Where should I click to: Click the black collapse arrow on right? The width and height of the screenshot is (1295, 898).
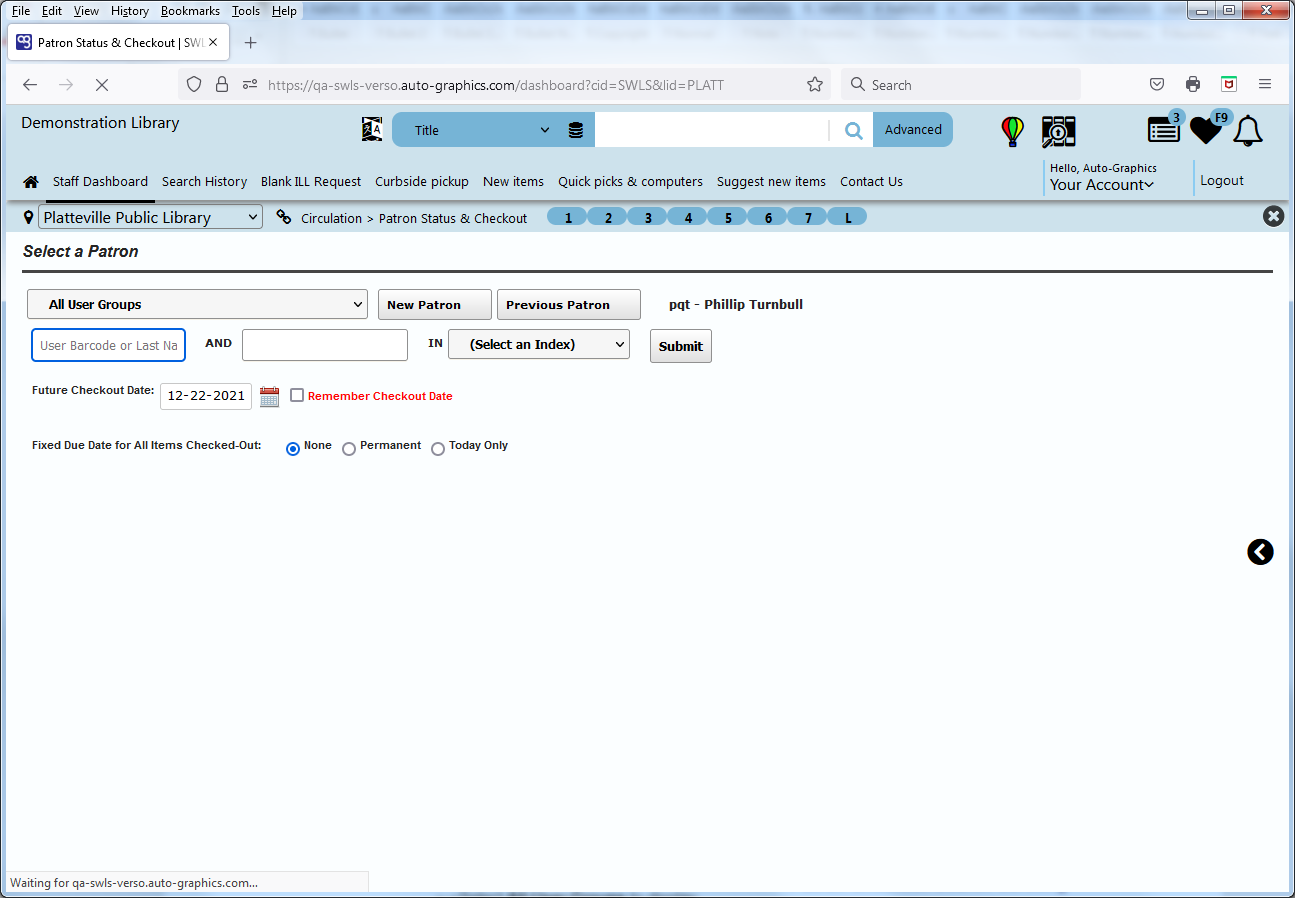click(x=1260, y=552)
